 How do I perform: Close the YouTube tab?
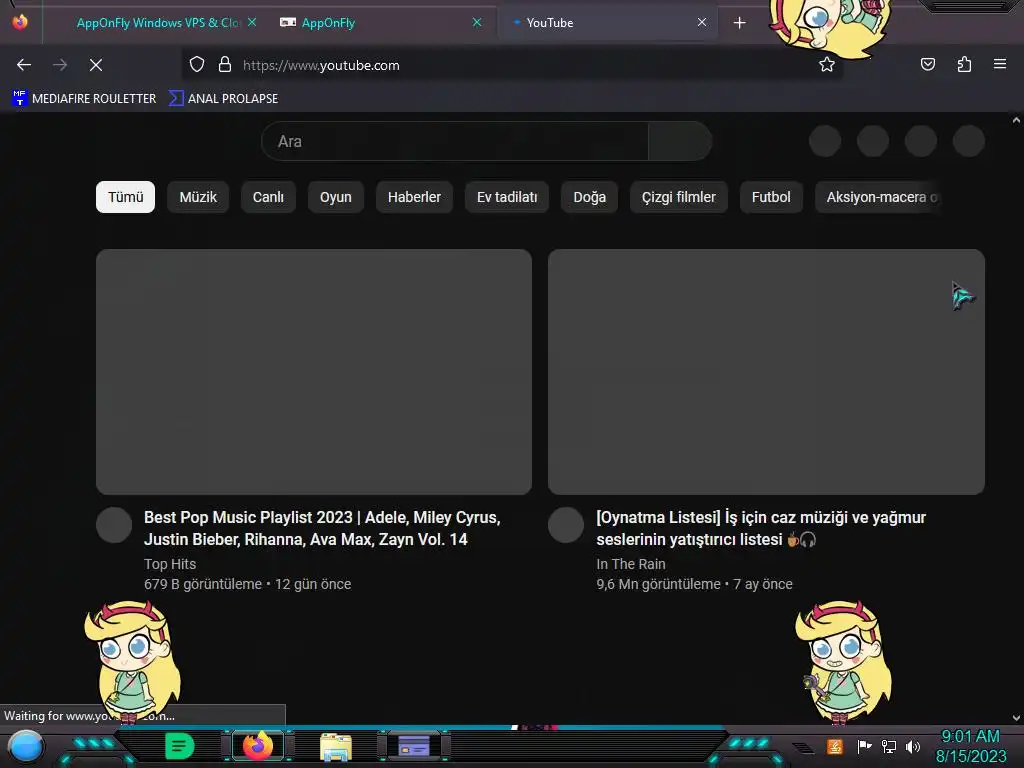[x=702, y=22]
